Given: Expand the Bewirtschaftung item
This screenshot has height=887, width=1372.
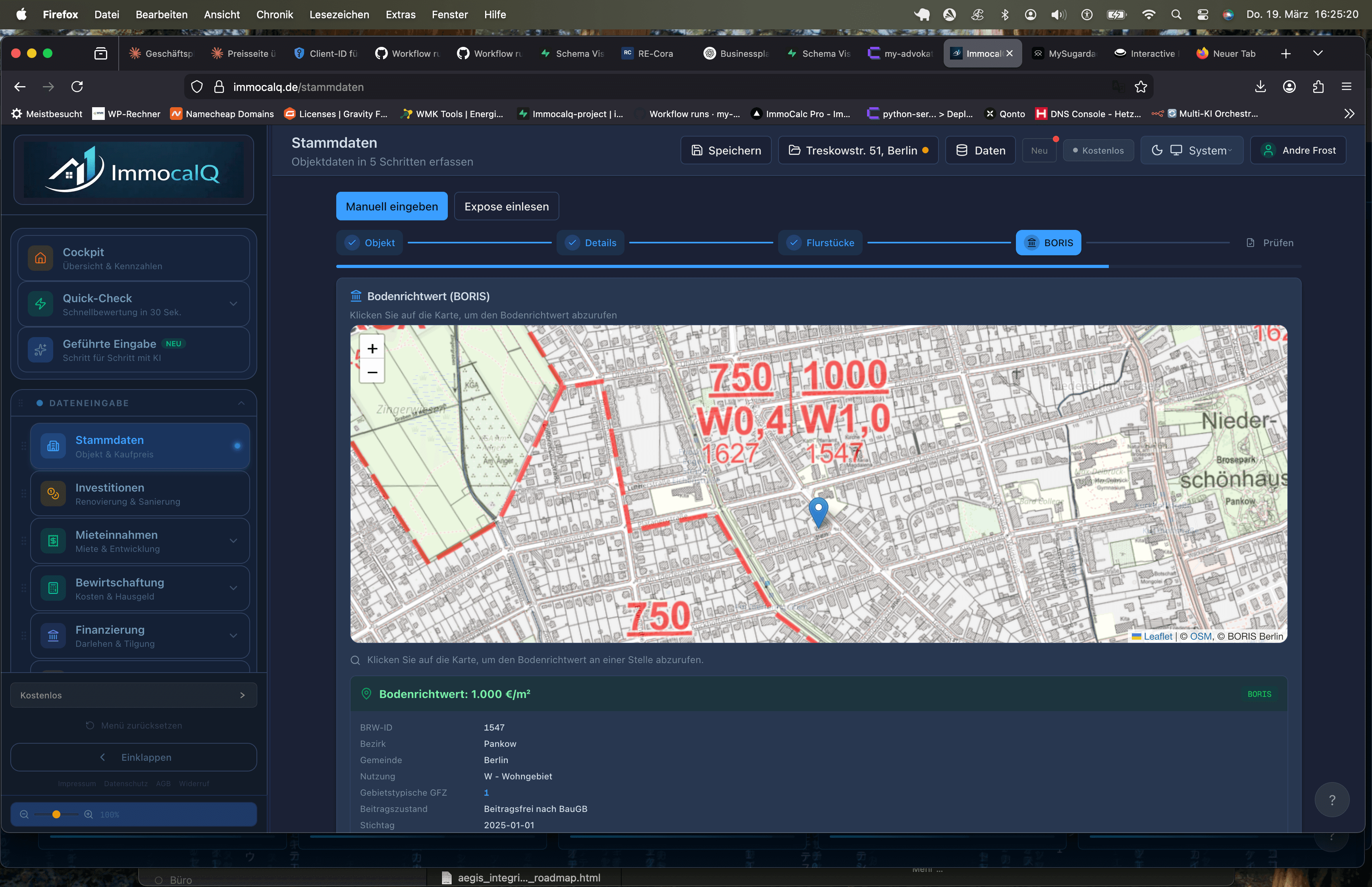Looking at the screenshot, I should 233,588.
